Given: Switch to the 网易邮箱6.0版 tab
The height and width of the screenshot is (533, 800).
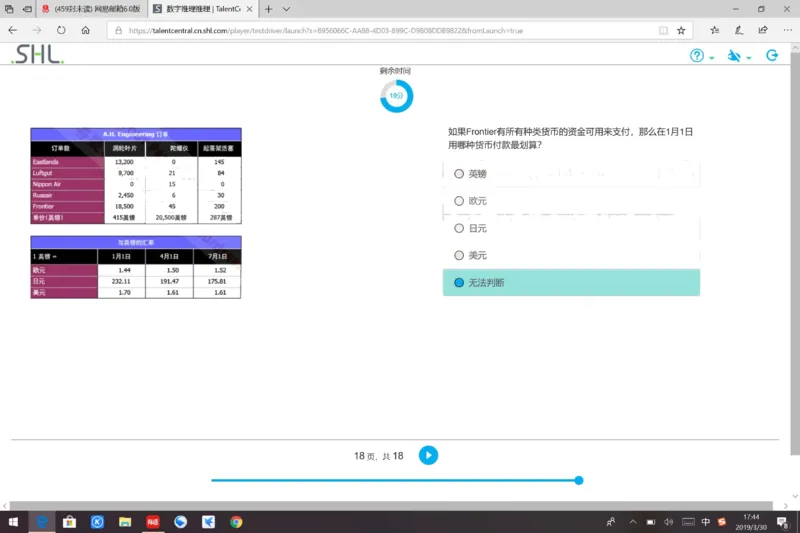Looking at the screenshot, I should (92, 9).
